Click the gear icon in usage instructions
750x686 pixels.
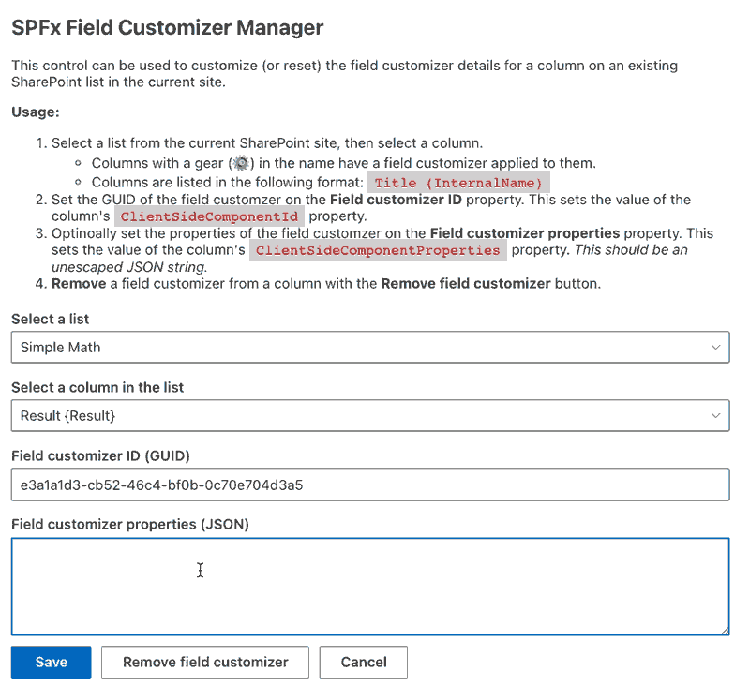pos(241,164)
